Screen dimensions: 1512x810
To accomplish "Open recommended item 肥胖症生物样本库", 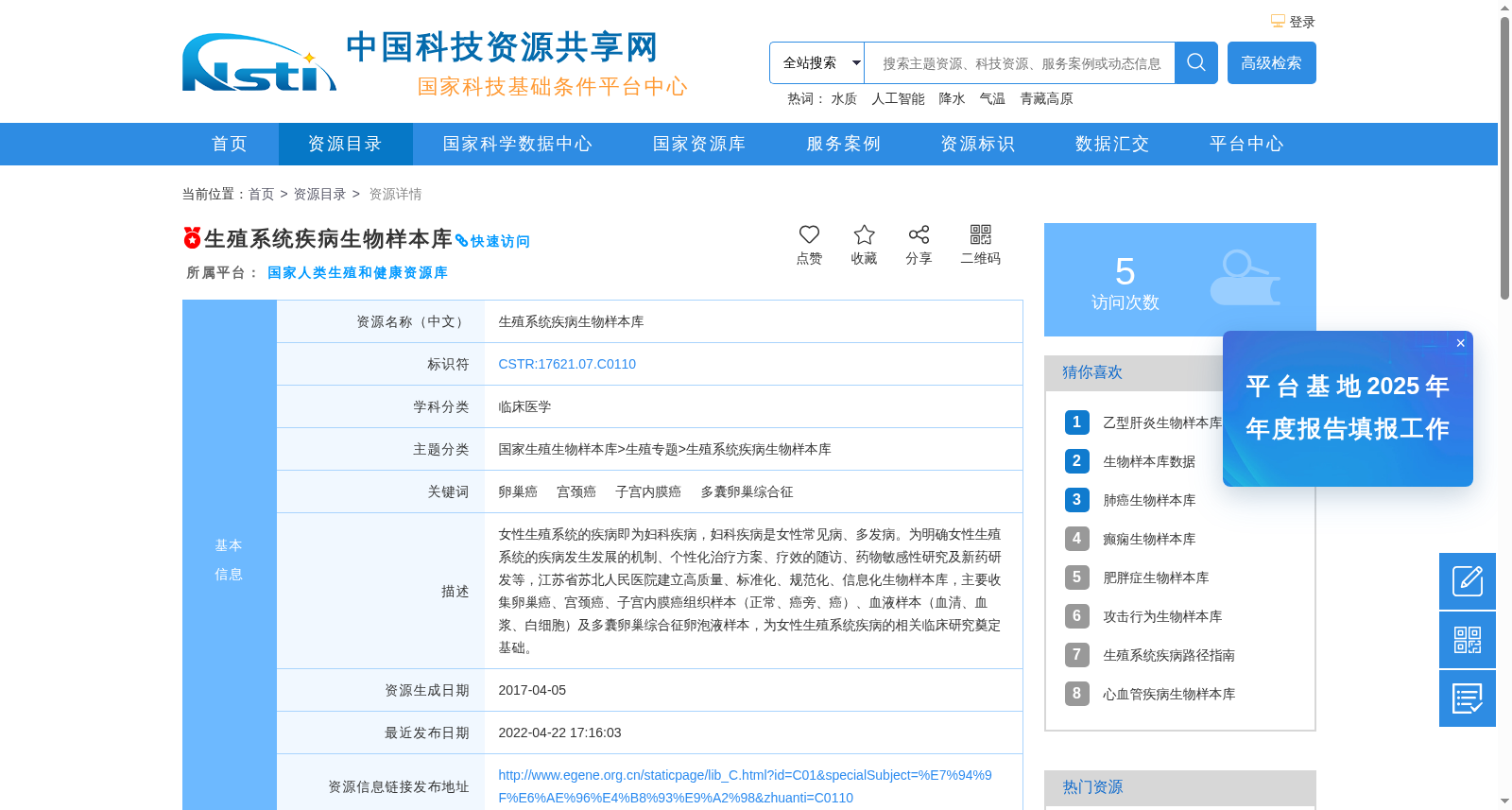I will pyautogui.click(x=1156, y=577).
